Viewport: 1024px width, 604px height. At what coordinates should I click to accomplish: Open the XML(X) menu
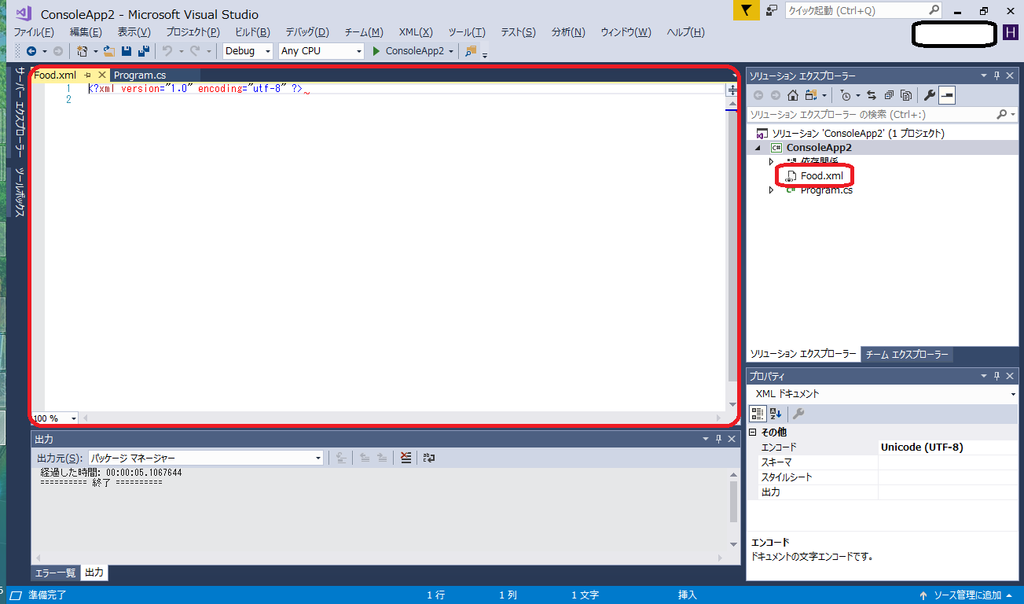point(415,32)
